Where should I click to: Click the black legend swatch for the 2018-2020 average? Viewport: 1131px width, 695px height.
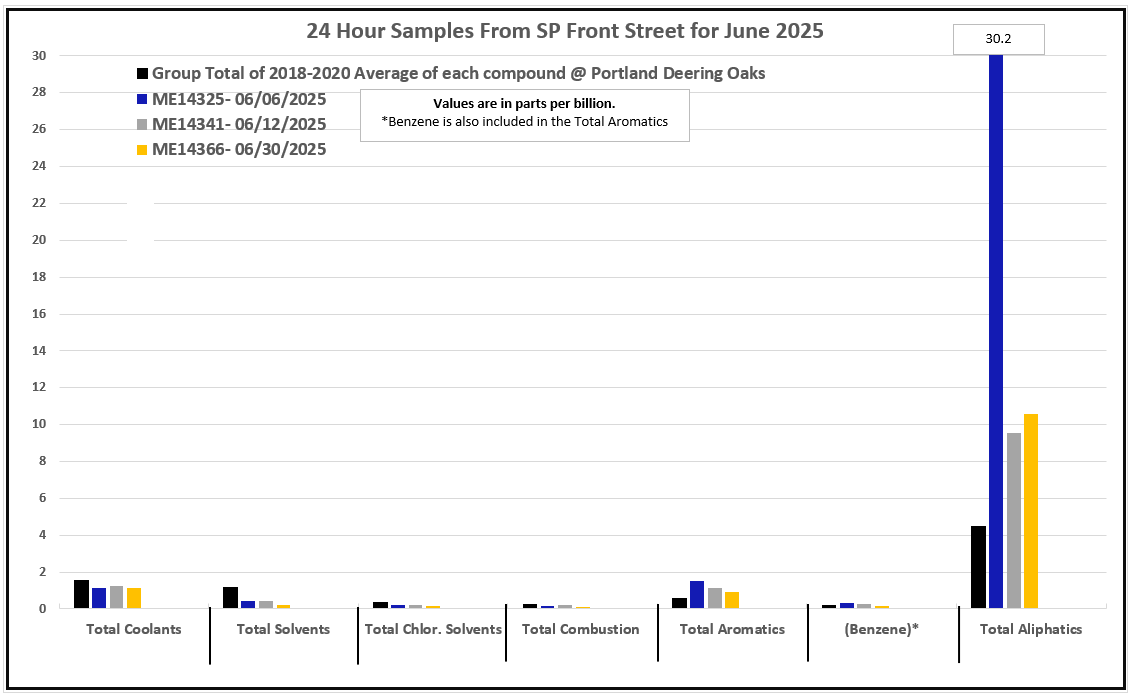coord(143,74)
